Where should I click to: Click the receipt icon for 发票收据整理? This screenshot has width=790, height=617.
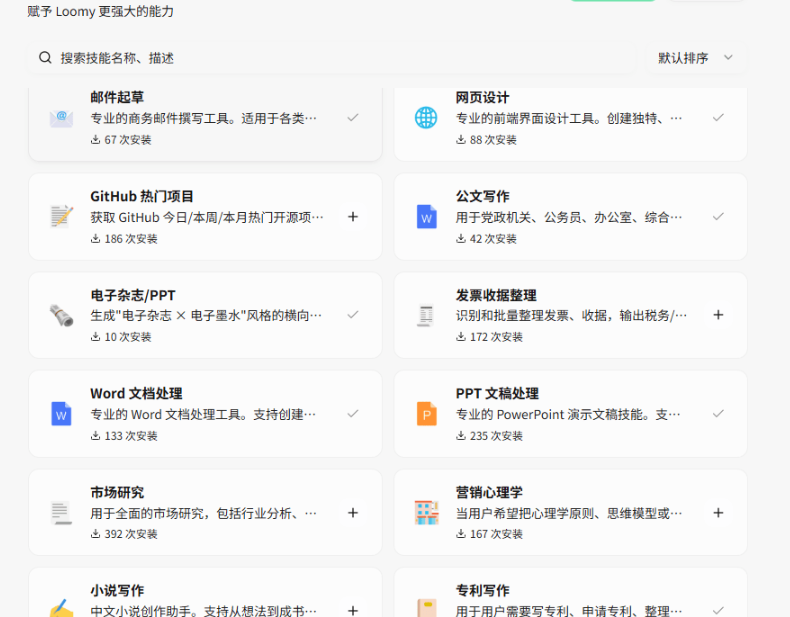pyautogui.click(x=426, y=315)
